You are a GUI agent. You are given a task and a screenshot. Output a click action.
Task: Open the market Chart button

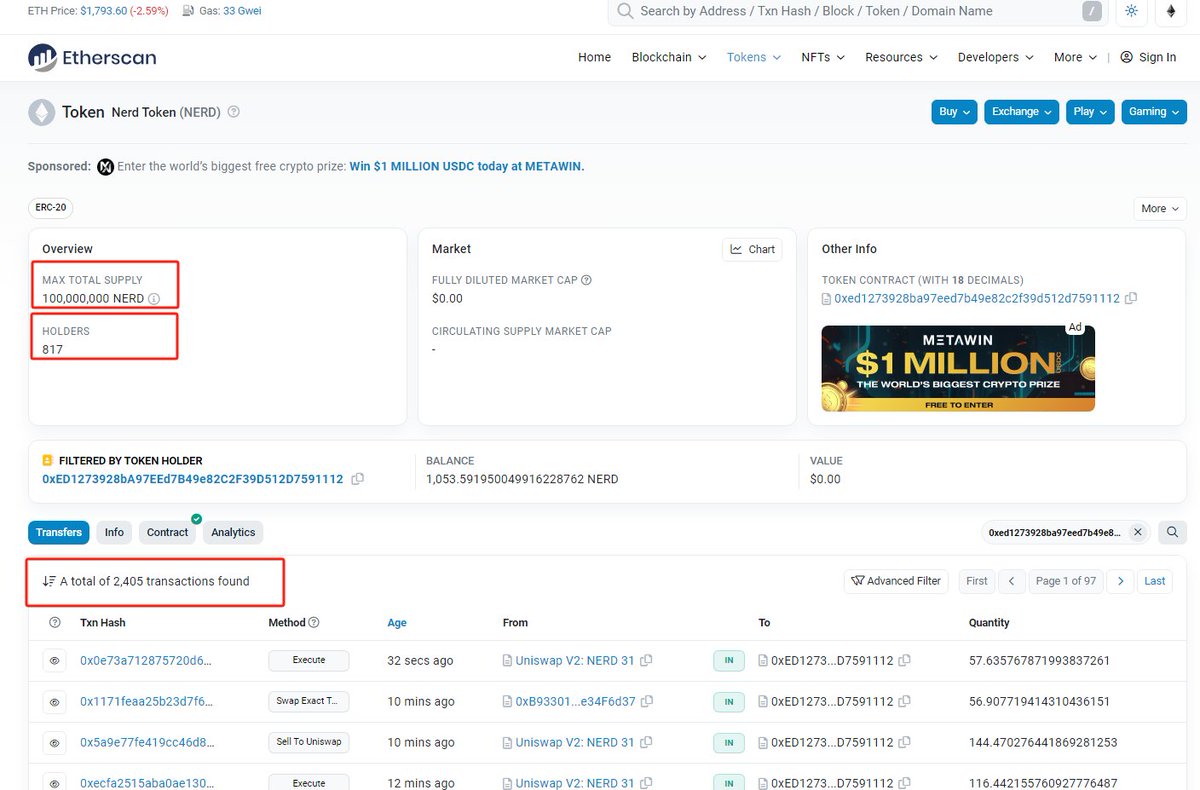click(752, 249)
